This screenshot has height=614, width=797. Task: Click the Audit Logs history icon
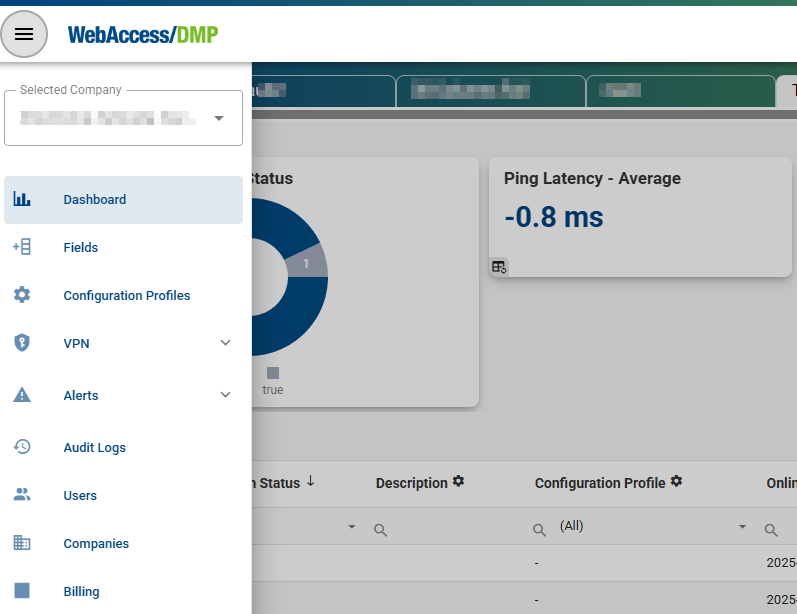[x=22, y=447]
